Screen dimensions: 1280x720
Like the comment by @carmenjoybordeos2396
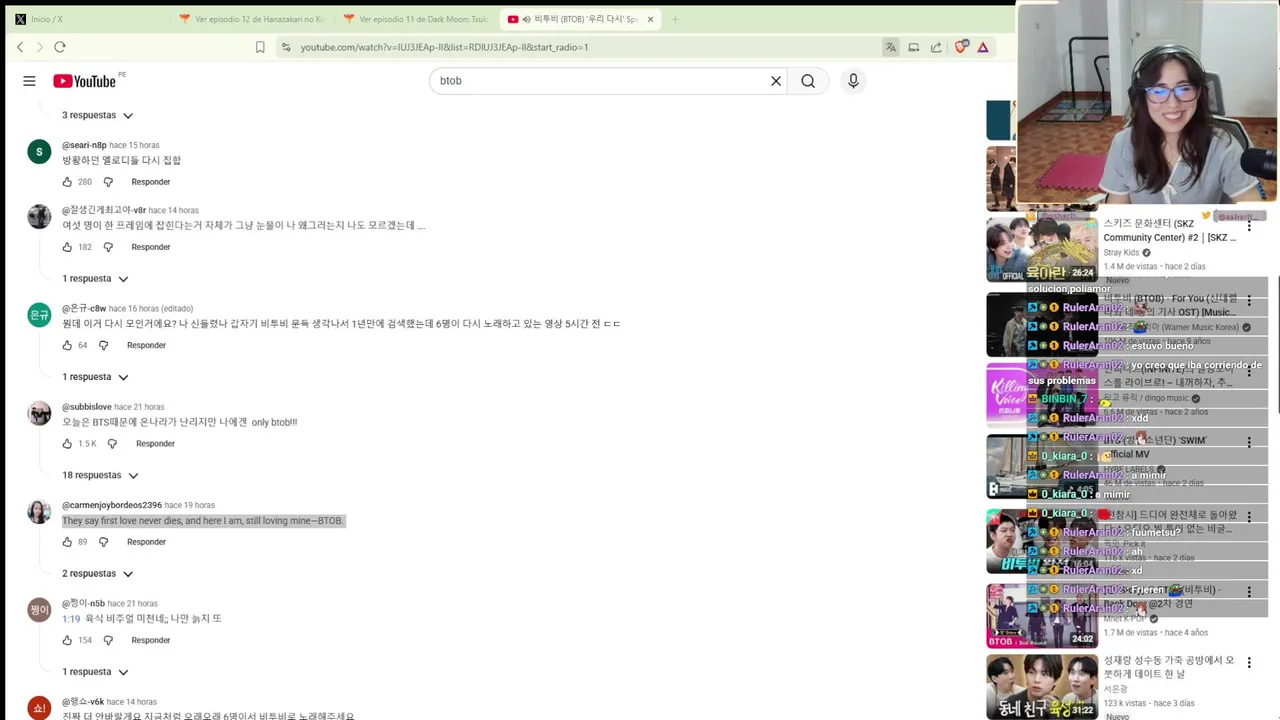coord(67,542)
